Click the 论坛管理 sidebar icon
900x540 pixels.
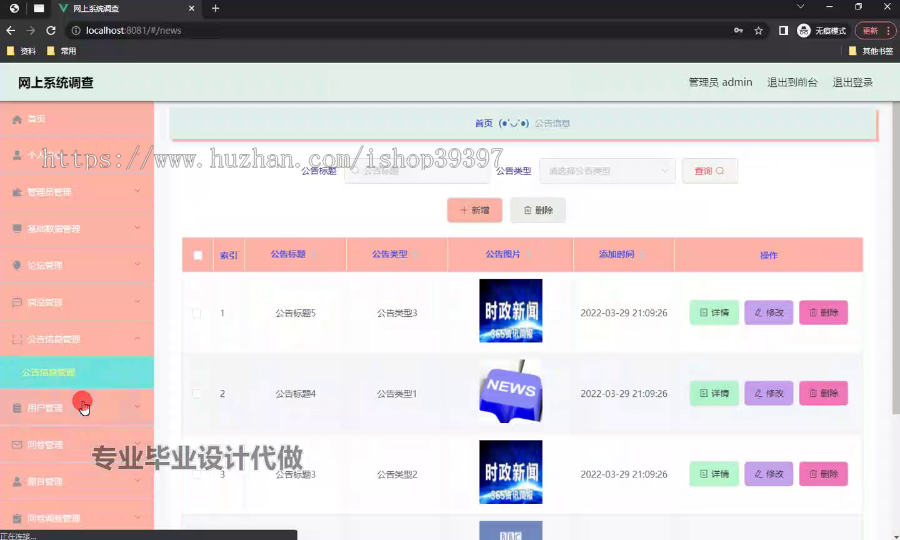pyautogui.click(x=17, y=265)
